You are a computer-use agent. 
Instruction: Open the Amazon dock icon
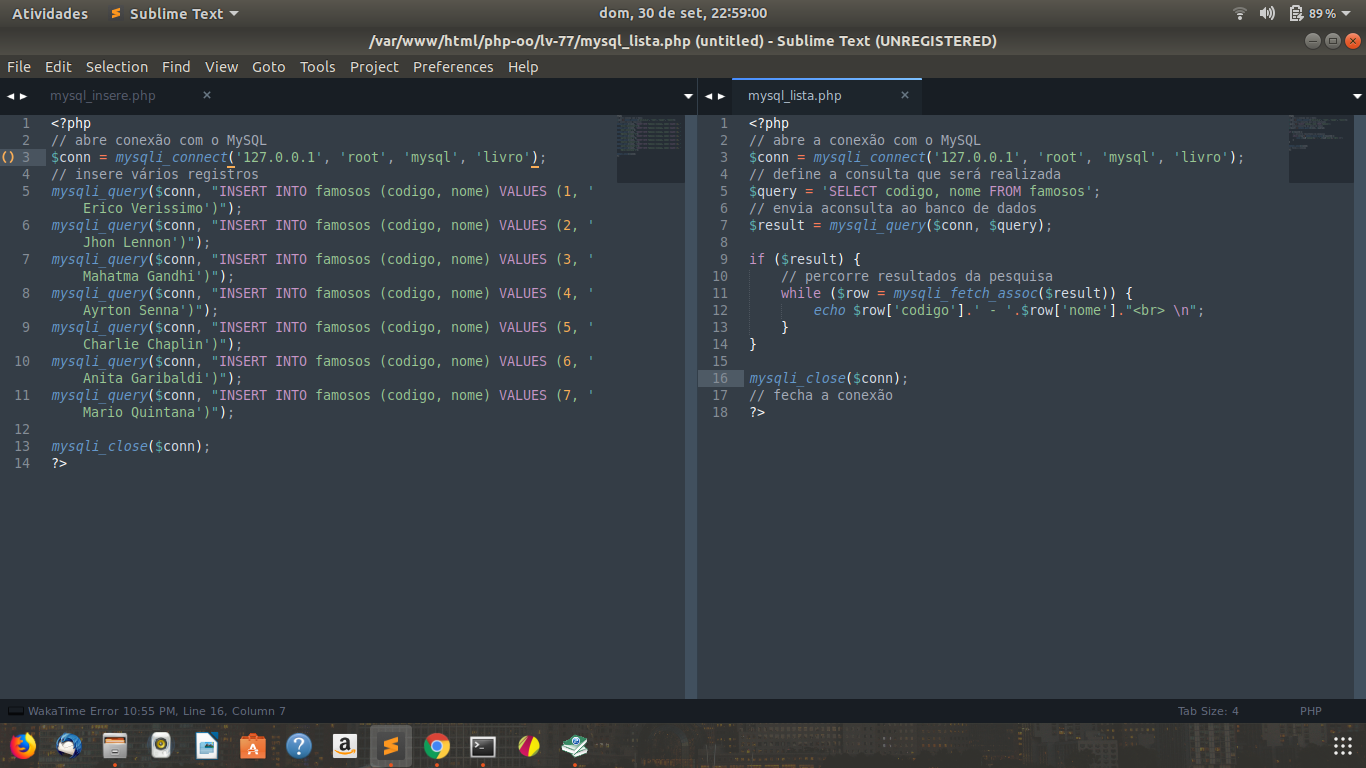(344, 746)
